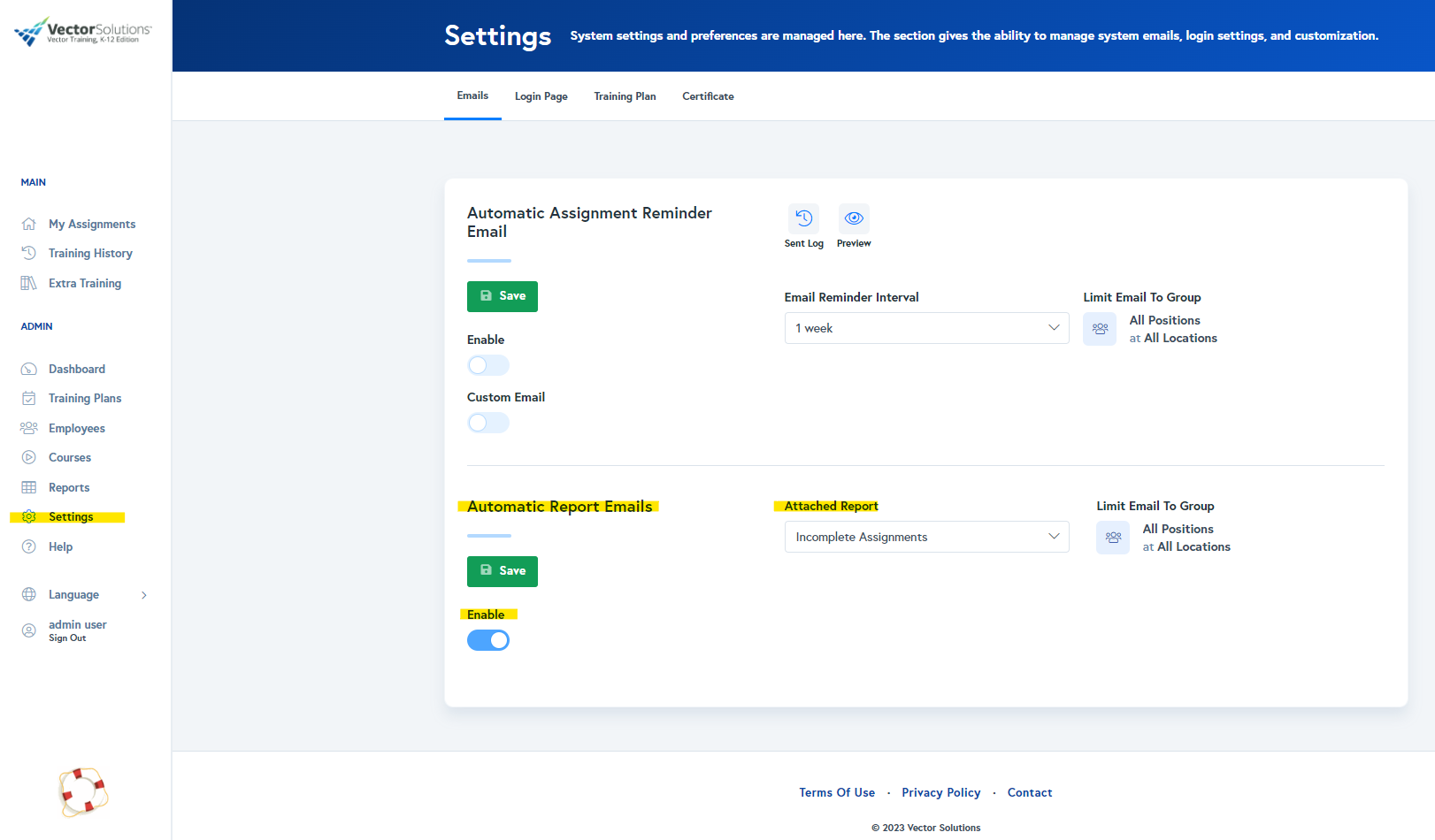
Task: Turn on Custom Email
Action: [487, 423]
